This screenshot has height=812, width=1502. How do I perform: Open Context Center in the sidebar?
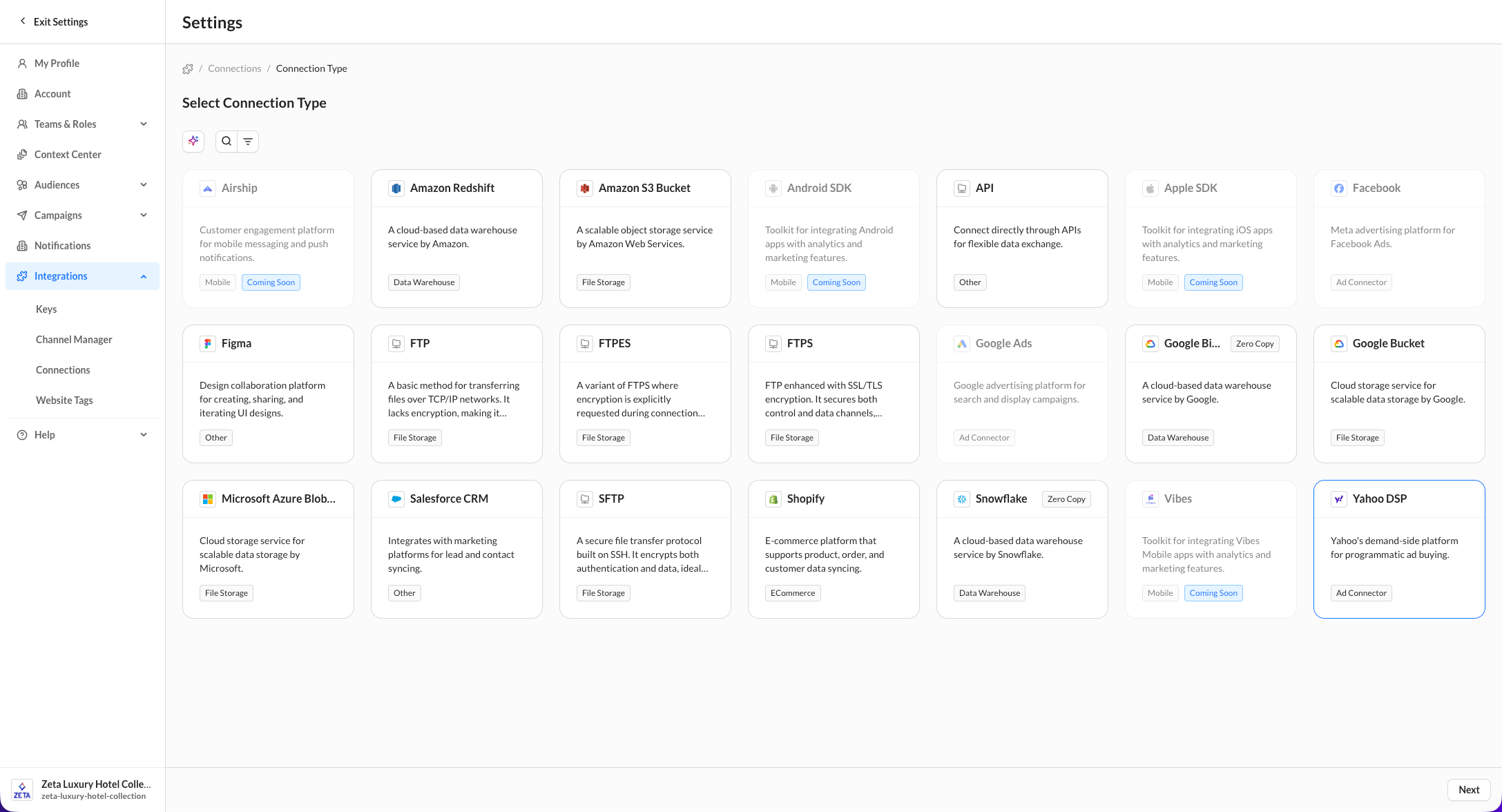click(x=83, y=155)
